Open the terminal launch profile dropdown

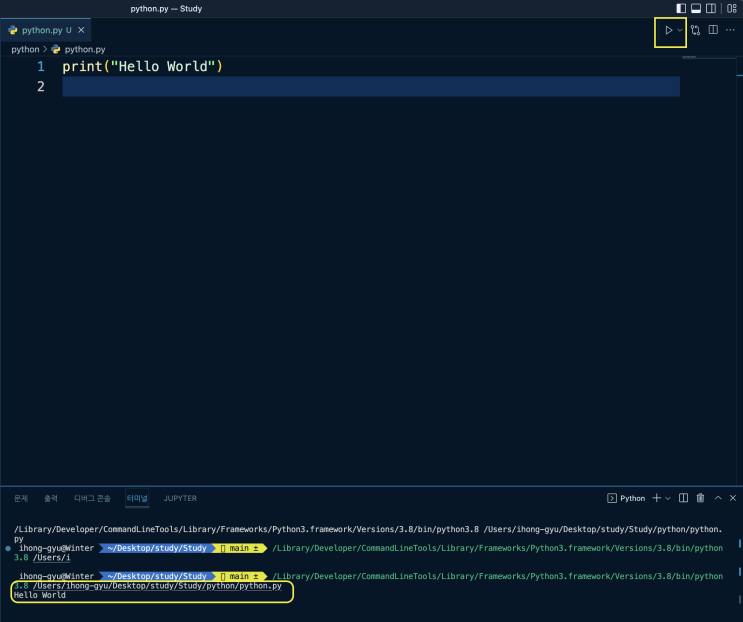668,498
